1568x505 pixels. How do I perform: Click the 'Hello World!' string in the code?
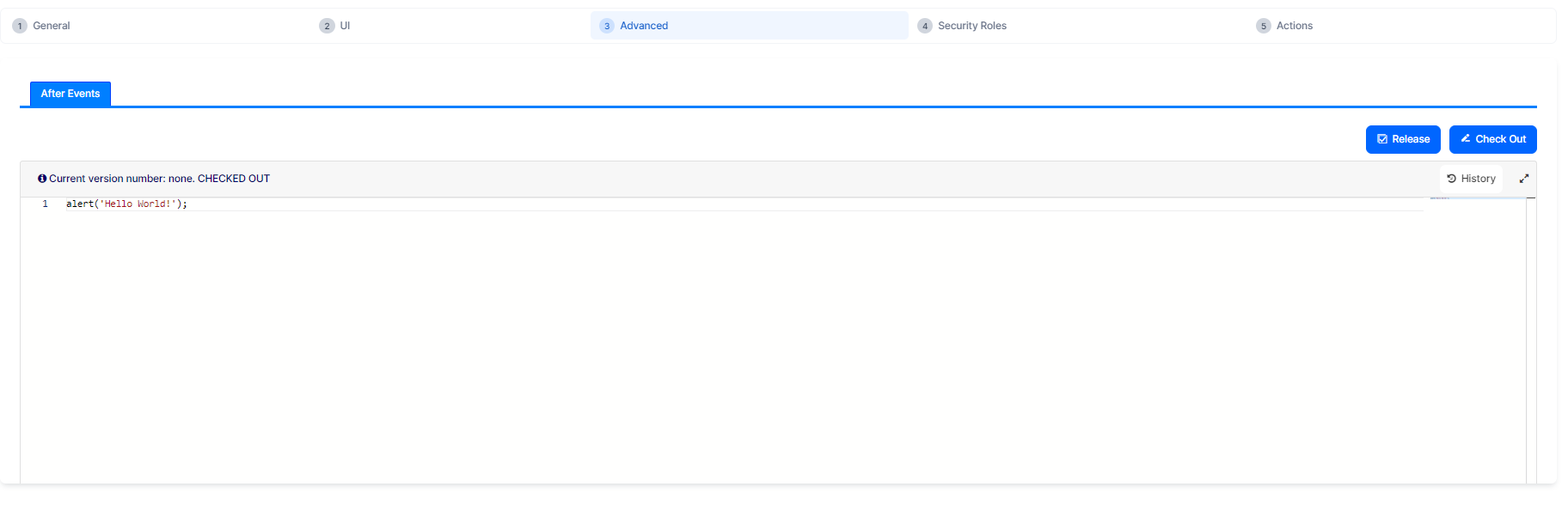(138, 204)
